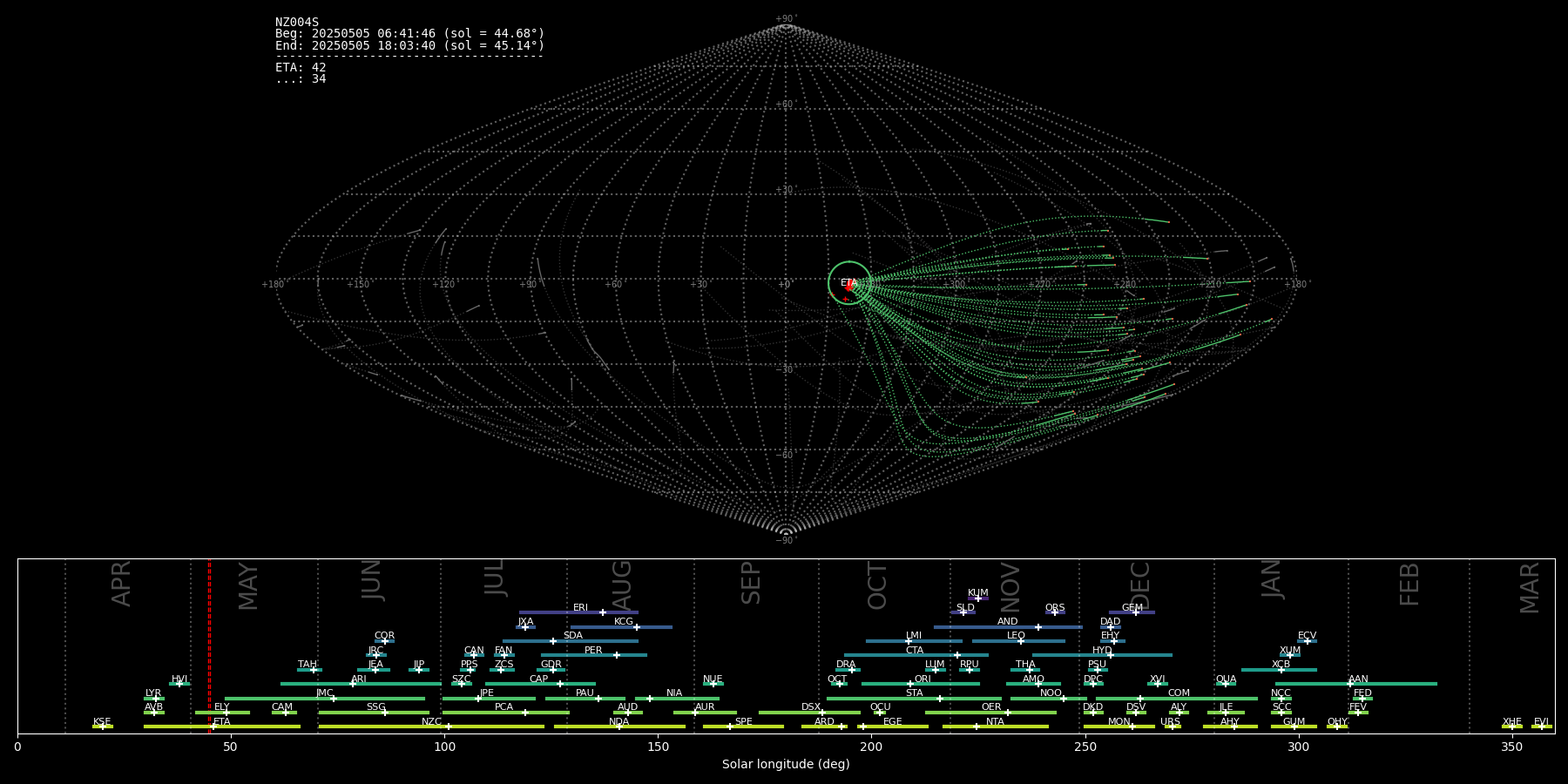Click the DRA shower peak marker
The height and width of the screenshot is (784, 1568).
pos(852,670)
